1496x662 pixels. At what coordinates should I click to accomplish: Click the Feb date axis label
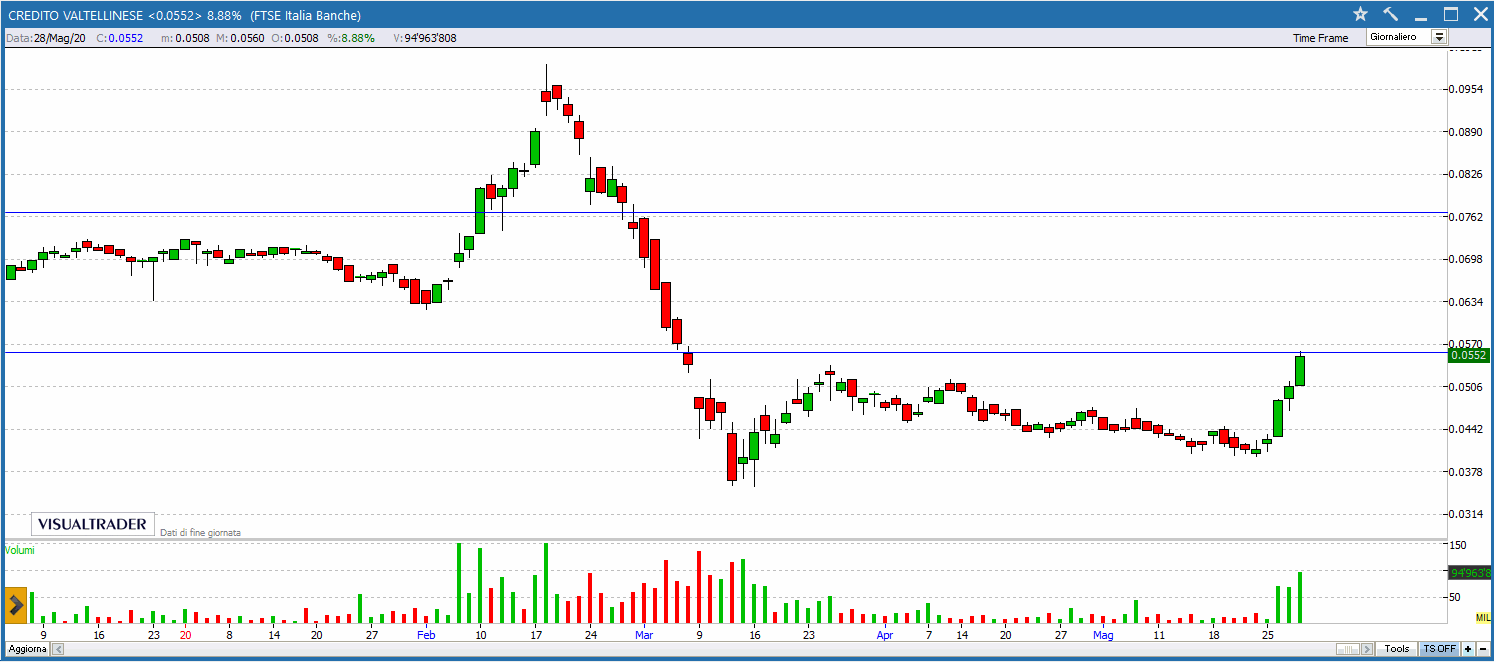click(426, 635)
